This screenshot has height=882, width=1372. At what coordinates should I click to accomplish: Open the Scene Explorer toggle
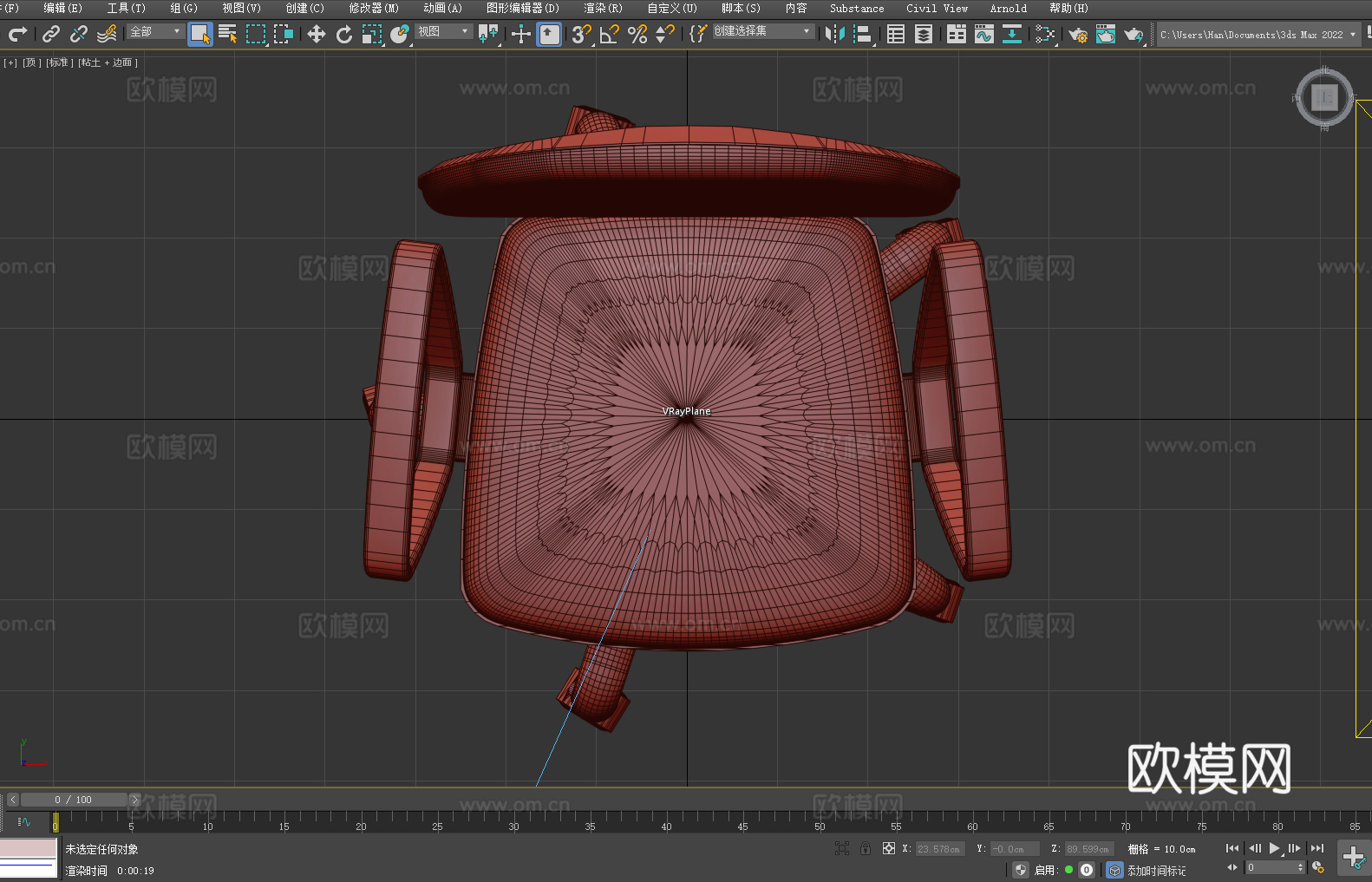[x=896, y=34]
